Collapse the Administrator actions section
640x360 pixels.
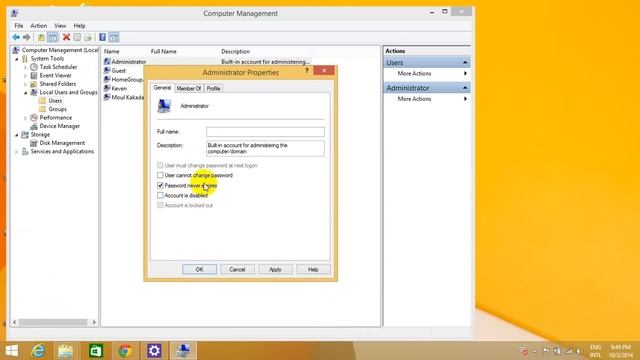465,88
